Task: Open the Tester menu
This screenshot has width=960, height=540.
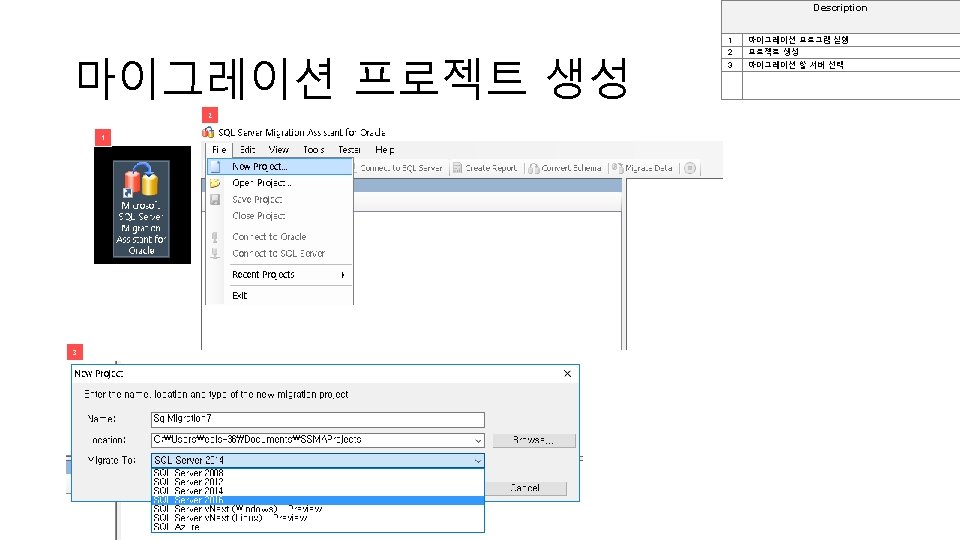Action: pos(349,149)
